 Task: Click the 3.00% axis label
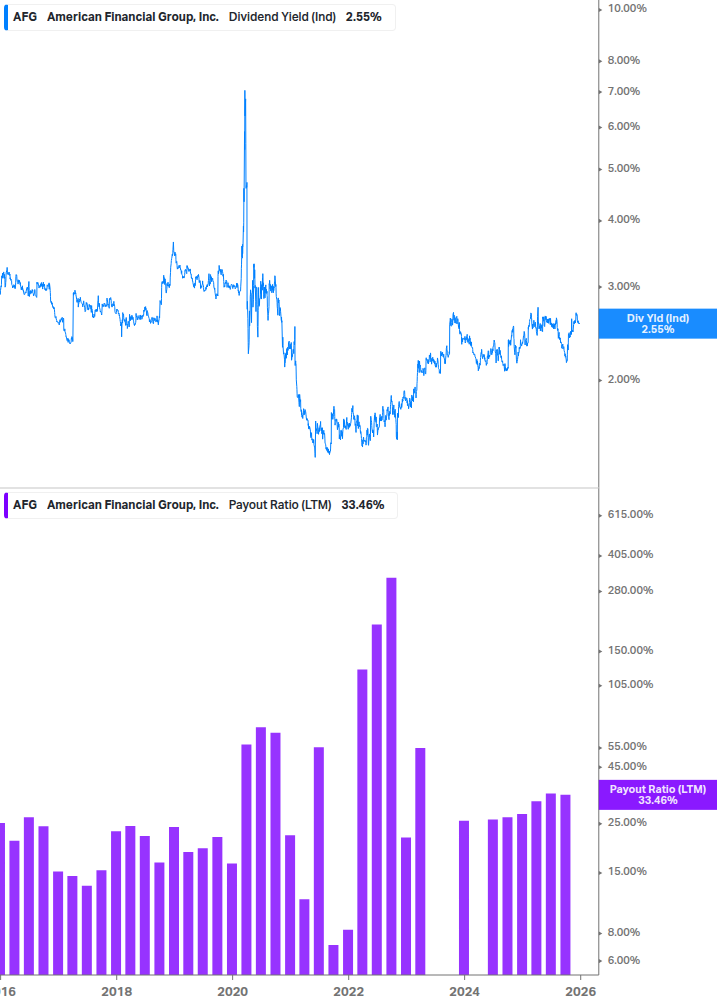[x=623, y=287]
